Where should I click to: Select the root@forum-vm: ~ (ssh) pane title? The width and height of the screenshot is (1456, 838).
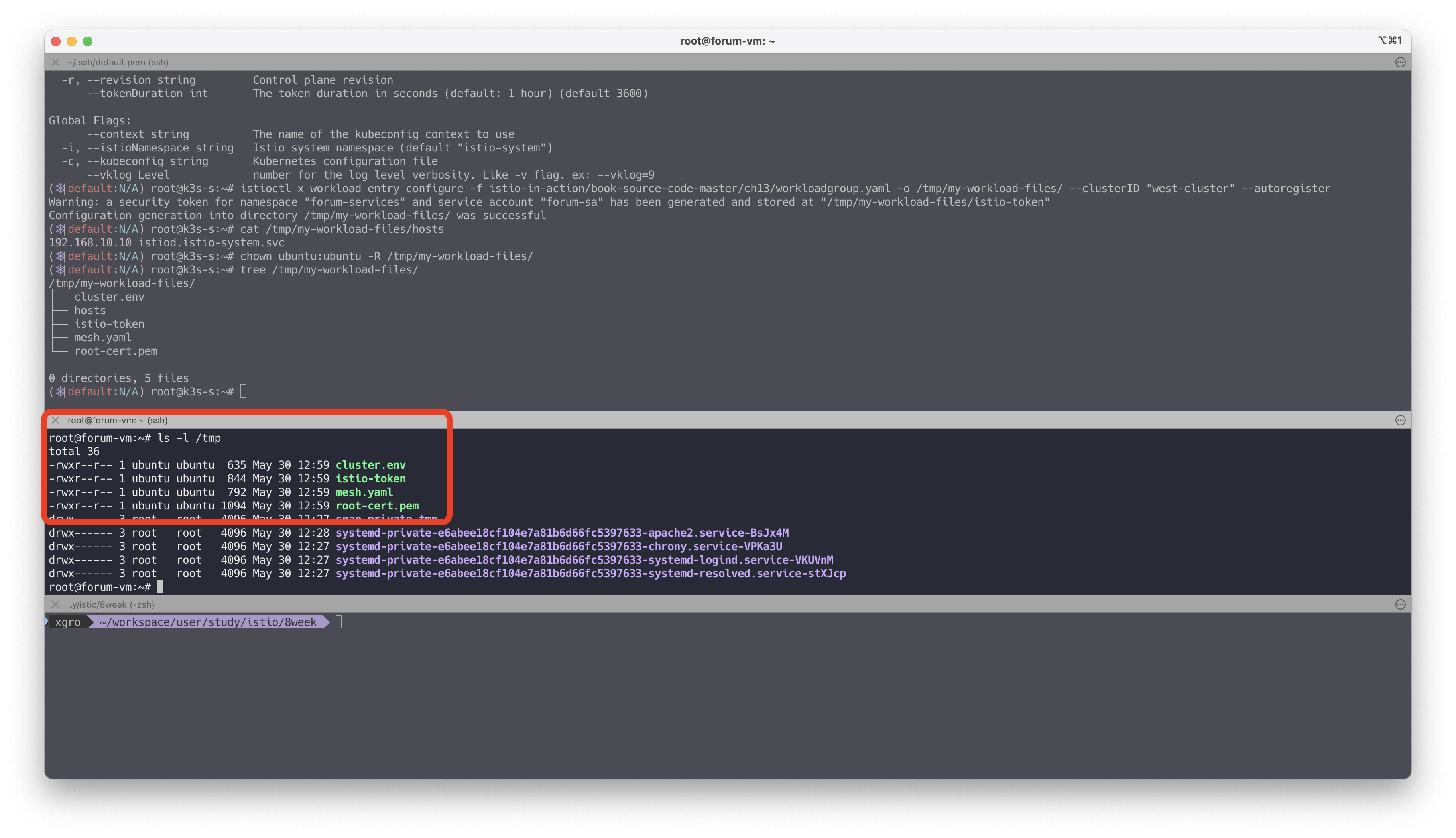point(117,420)
